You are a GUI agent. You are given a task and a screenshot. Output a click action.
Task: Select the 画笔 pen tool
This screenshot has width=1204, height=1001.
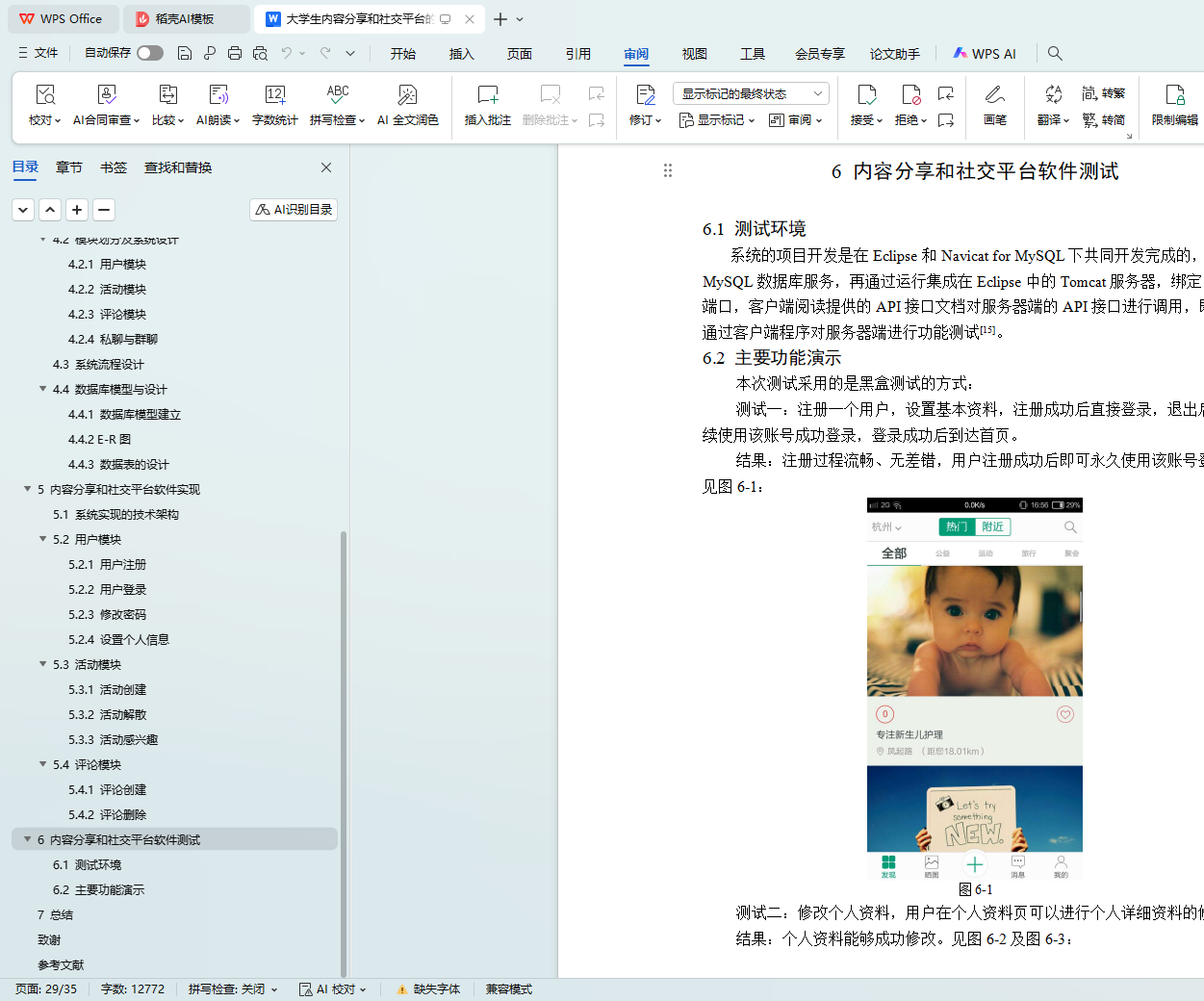coord(994,105)
